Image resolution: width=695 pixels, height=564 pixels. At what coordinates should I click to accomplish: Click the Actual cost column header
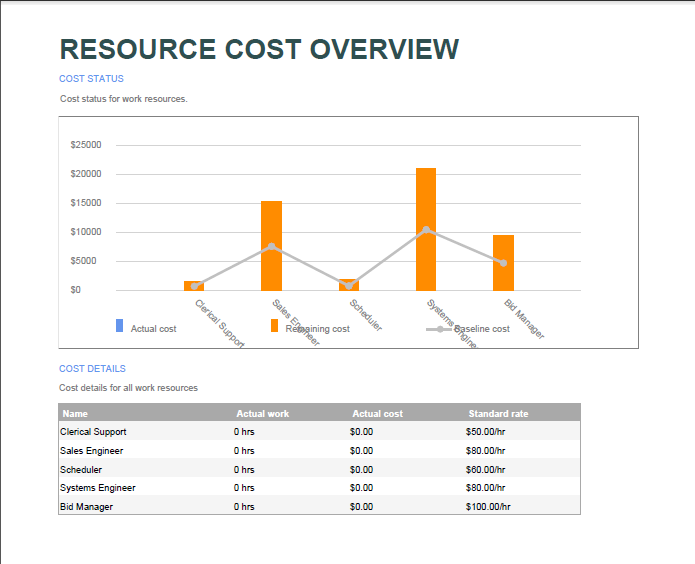pyautogui.click(x=377, y=413)
